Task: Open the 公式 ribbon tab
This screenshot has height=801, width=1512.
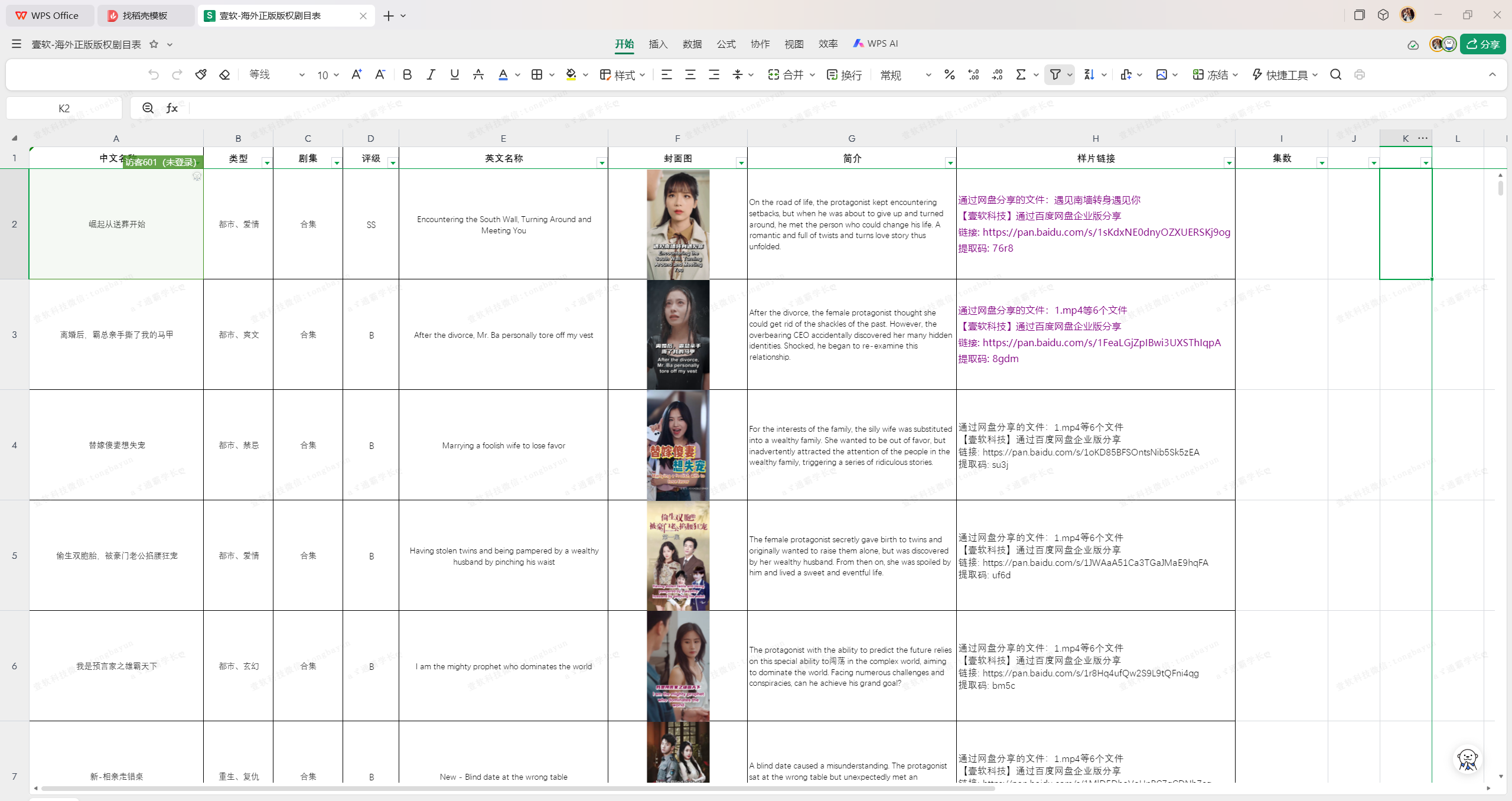Action: [x=726, y=44]
